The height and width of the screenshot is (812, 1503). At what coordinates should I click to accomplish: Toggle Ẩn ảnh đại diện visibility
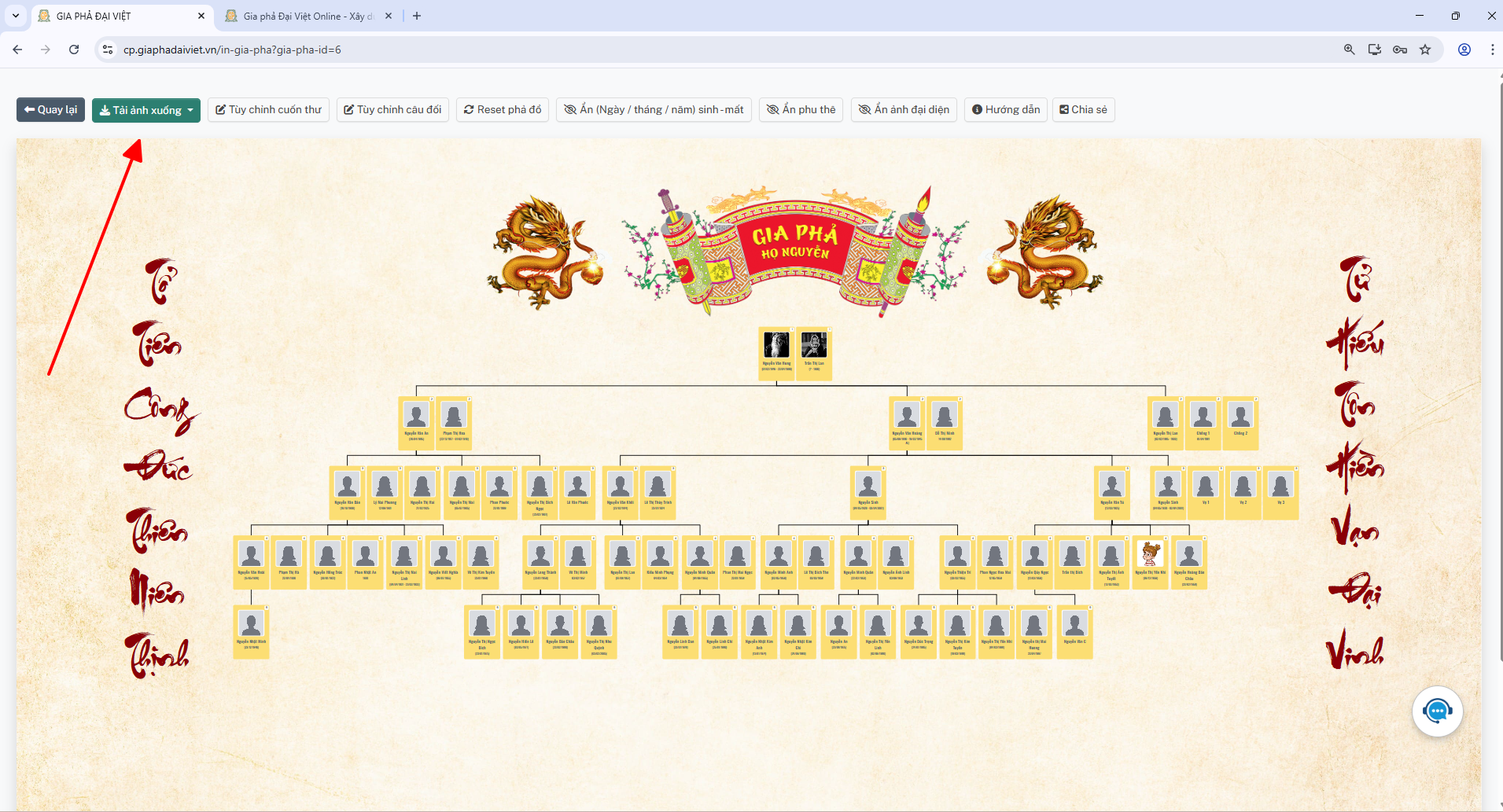(904, 110)
